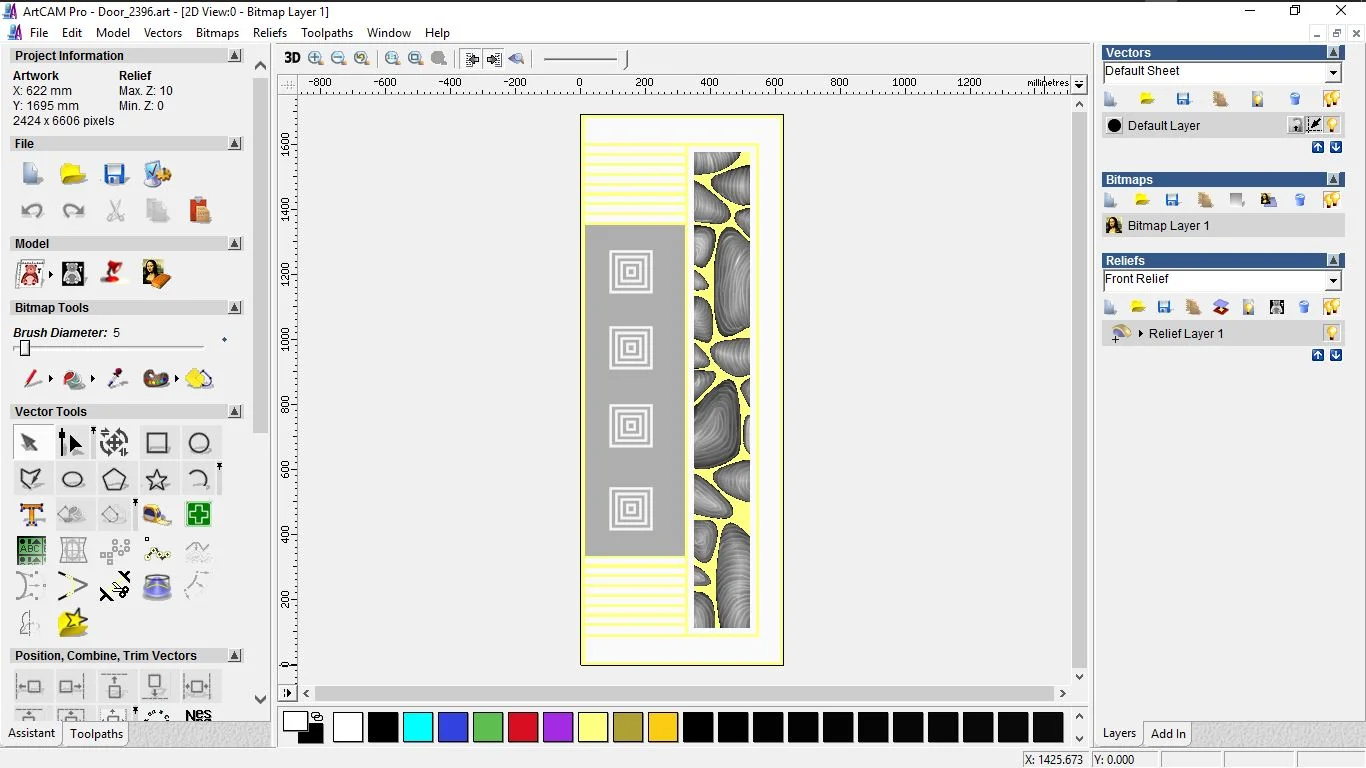Collapse the Vector Tools section
Screen dimensions: 1366x768
pyautogui.click(x=235, y=411)
